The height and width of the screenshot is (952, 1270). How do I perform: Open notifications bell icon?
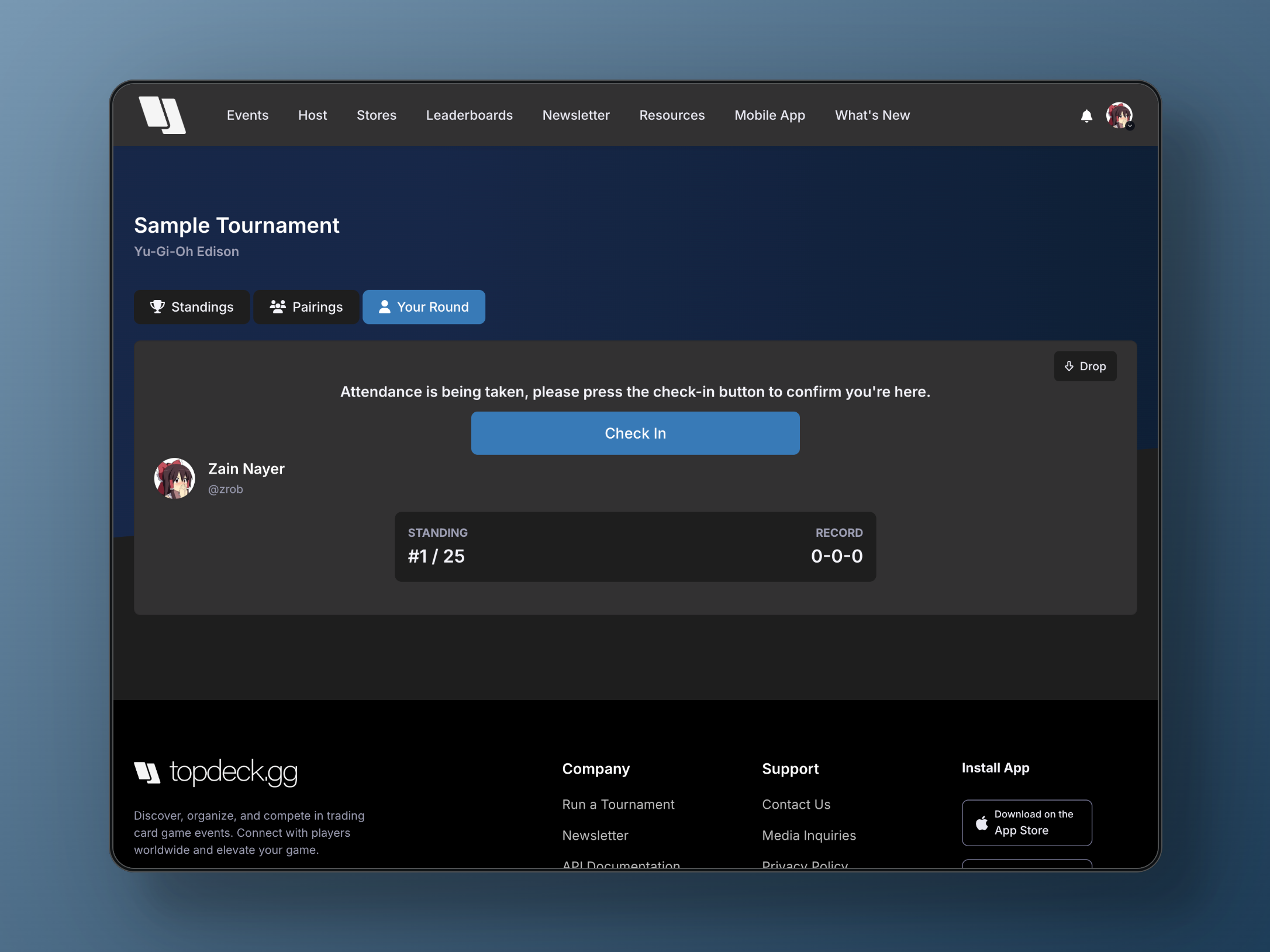(x=1086, y=116)
